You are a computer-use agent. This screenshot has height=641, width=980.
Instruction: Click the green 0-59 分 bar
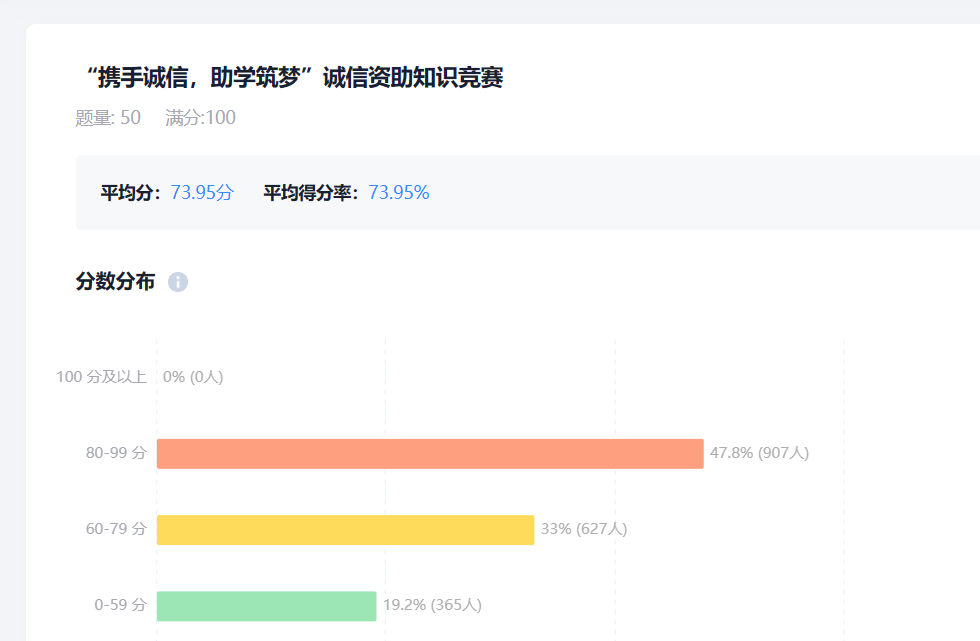[x=266, y=605]
